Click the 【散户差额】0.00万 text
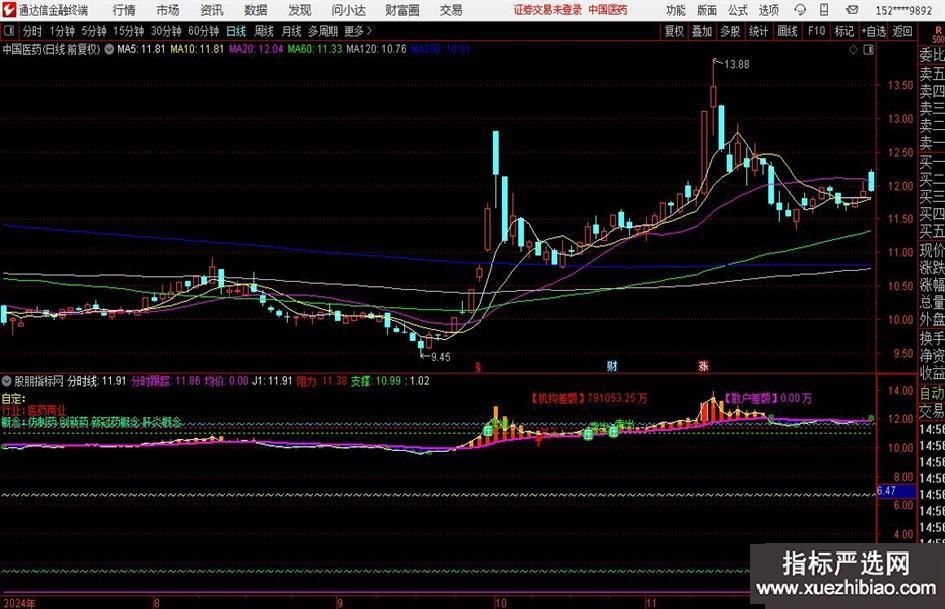This screenshot has height=609, width=945. pyautogui.click(x=767, y=398)
